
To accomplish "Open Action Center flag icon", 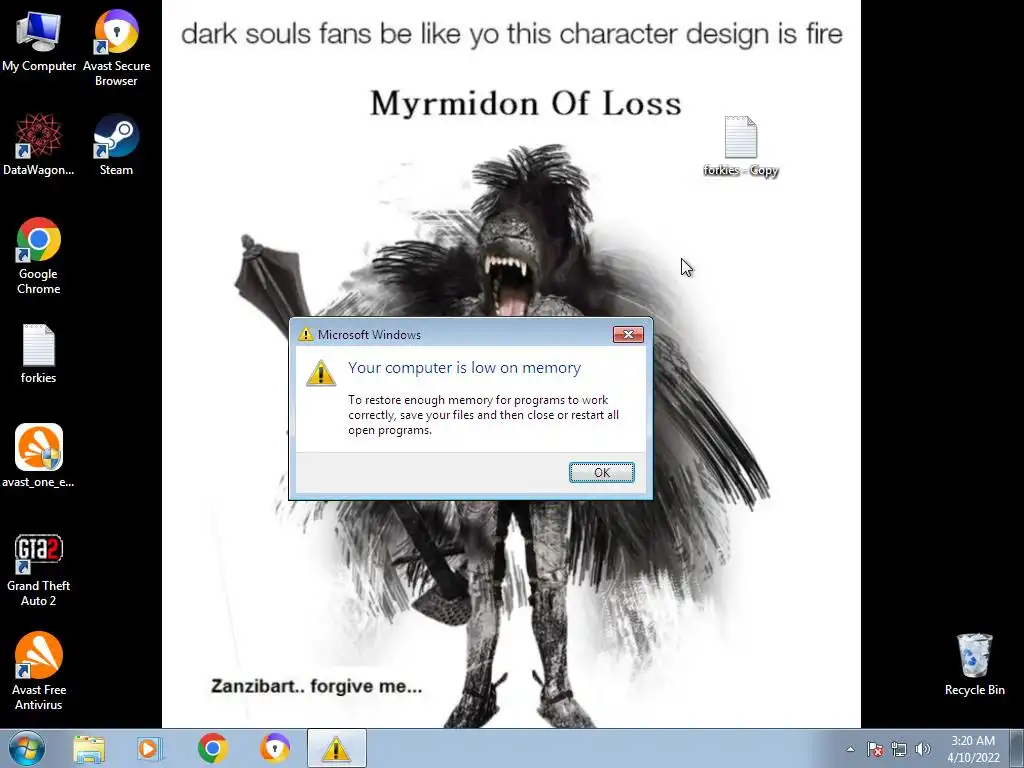I will click(875, 749).
